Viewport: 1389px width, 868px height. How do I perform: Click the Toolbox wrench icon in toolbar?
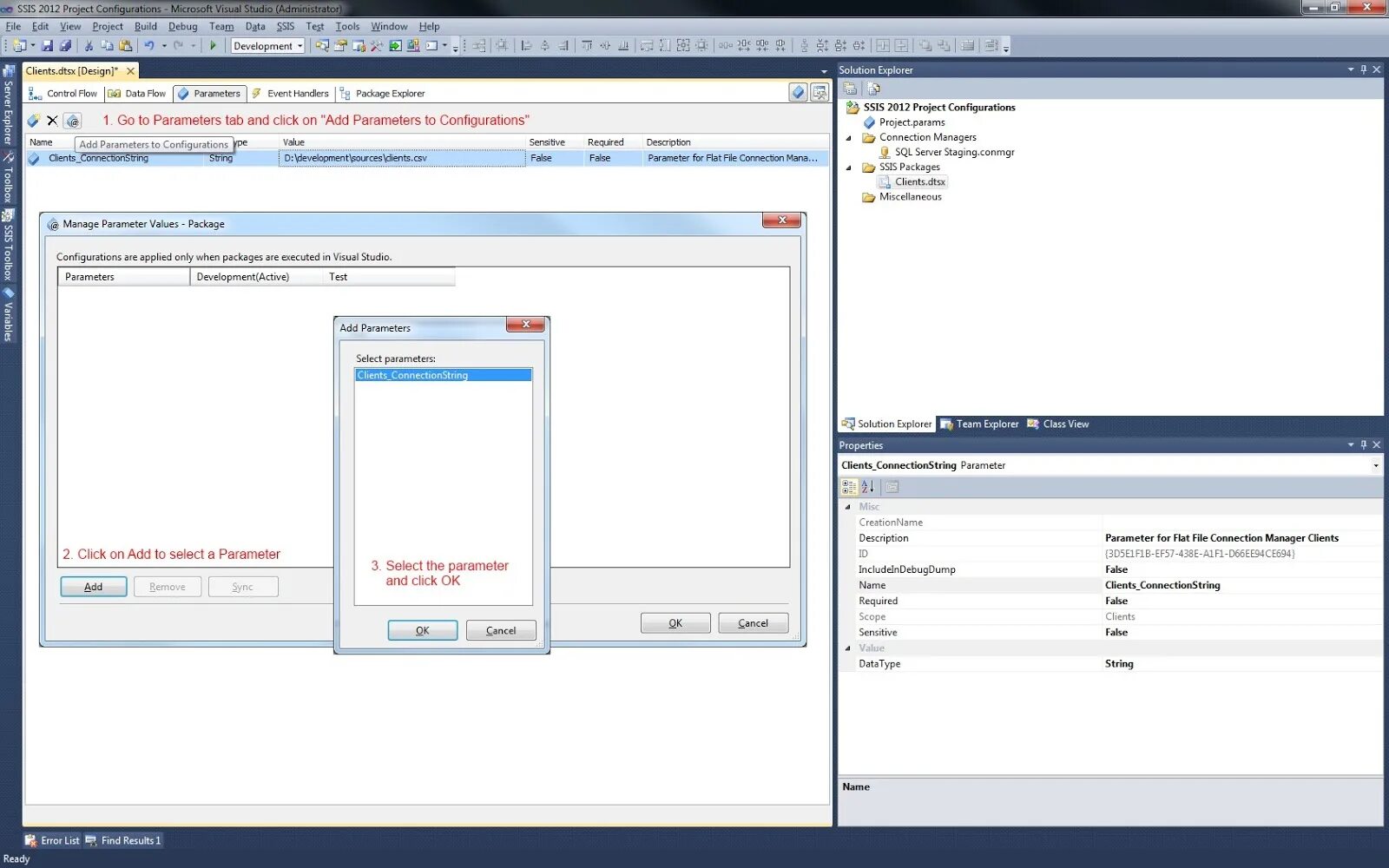tap(377, 45)
